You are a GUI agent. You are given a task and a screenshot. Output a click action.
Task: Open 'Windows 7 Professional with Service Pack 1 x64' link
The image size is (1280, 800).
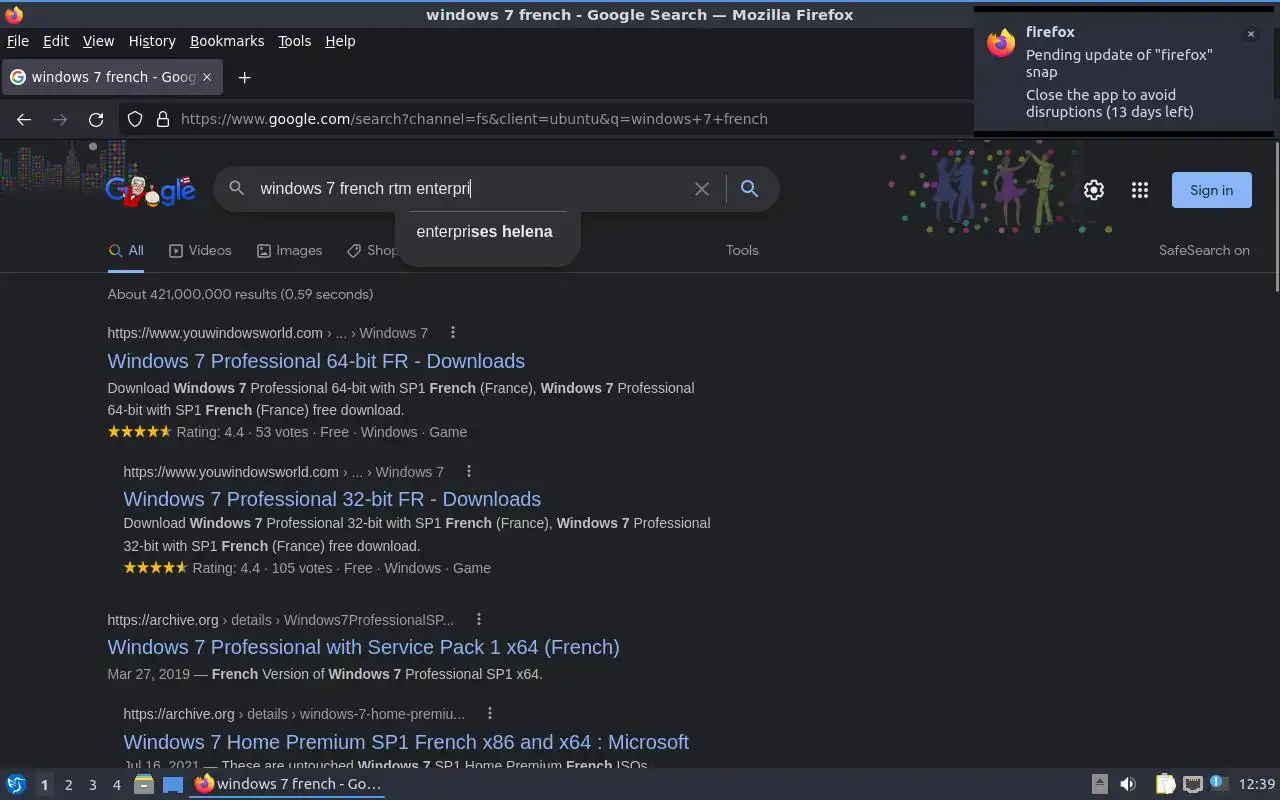tap(363, 647)
